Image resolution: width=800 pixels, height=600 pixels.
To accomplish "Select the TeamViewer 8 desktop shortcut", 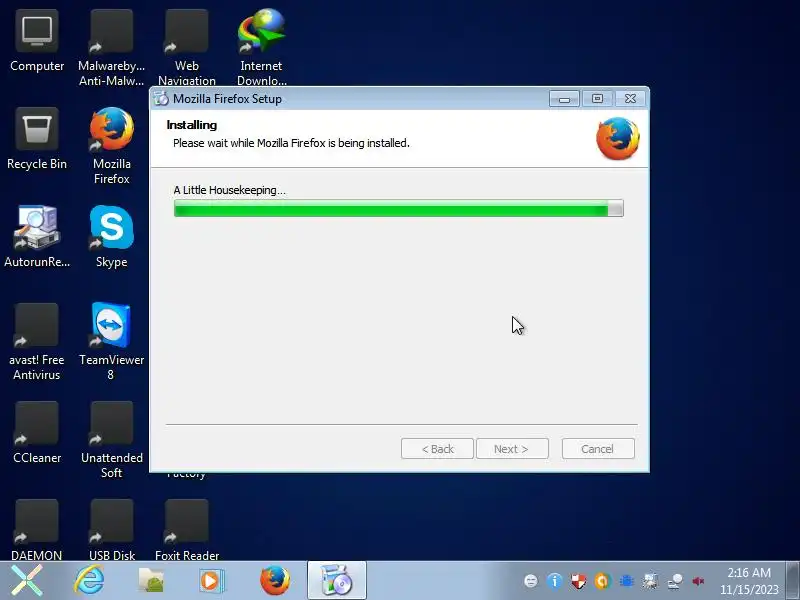I will [x=111, y=342].
